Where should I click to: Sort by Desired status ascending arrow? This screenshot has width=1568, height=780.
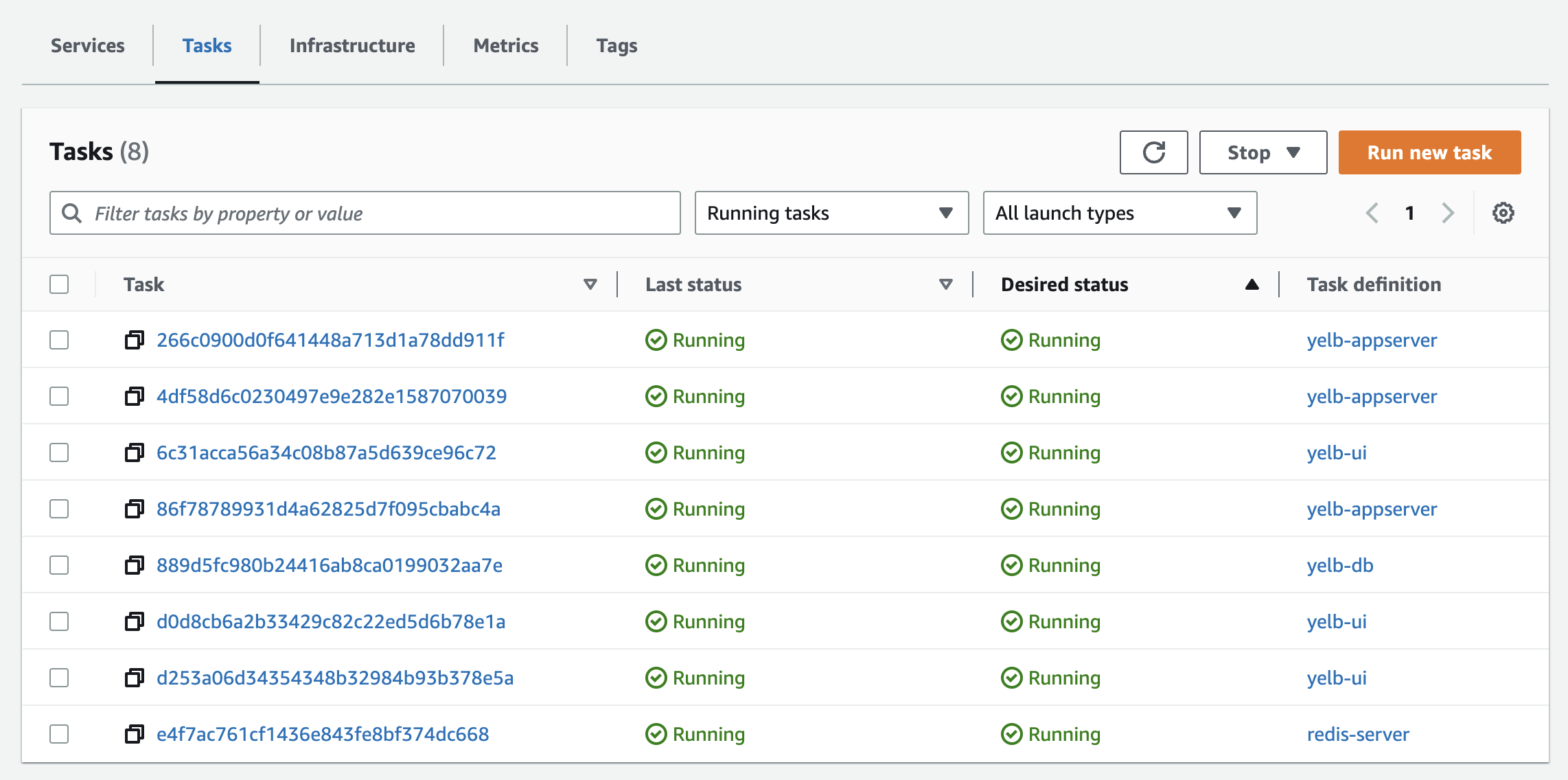[1252, 284]
